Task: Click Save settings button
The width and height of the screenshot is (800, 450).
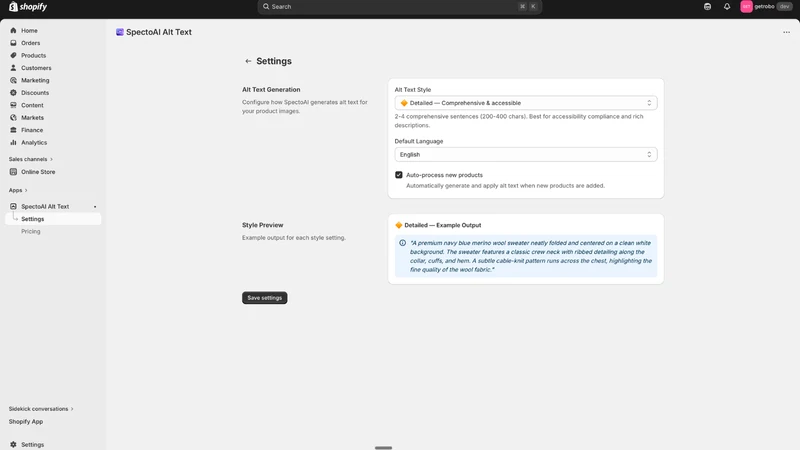Action: pos(264,298)
